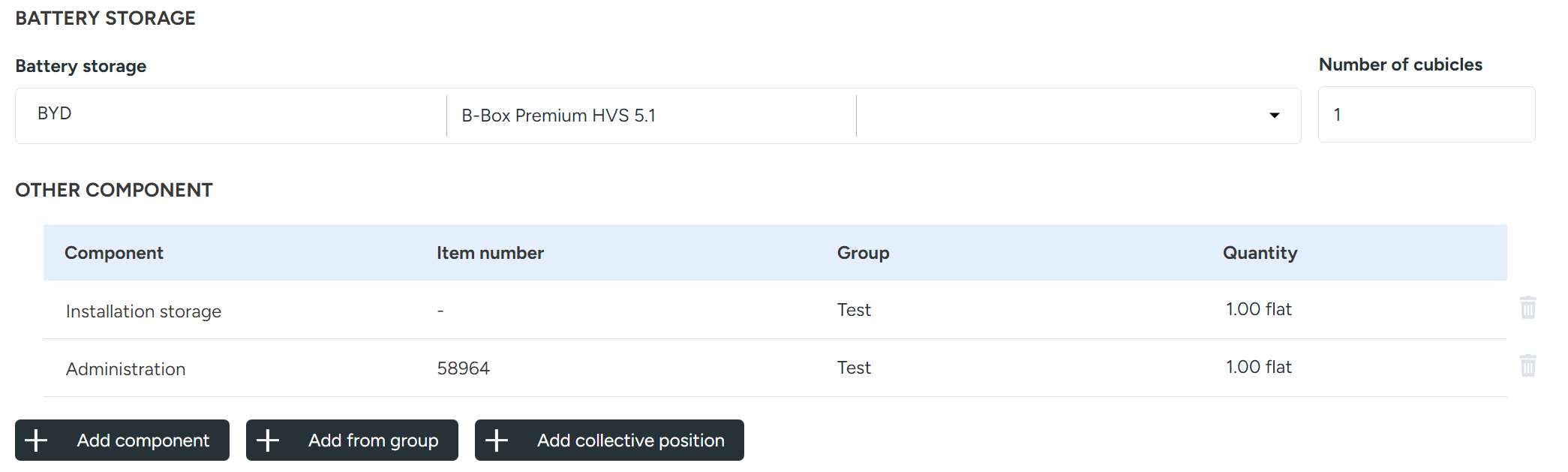Click plus icon on Add collective position
The width and height of the screenshot is (1568, 472).
pos(497,440)
